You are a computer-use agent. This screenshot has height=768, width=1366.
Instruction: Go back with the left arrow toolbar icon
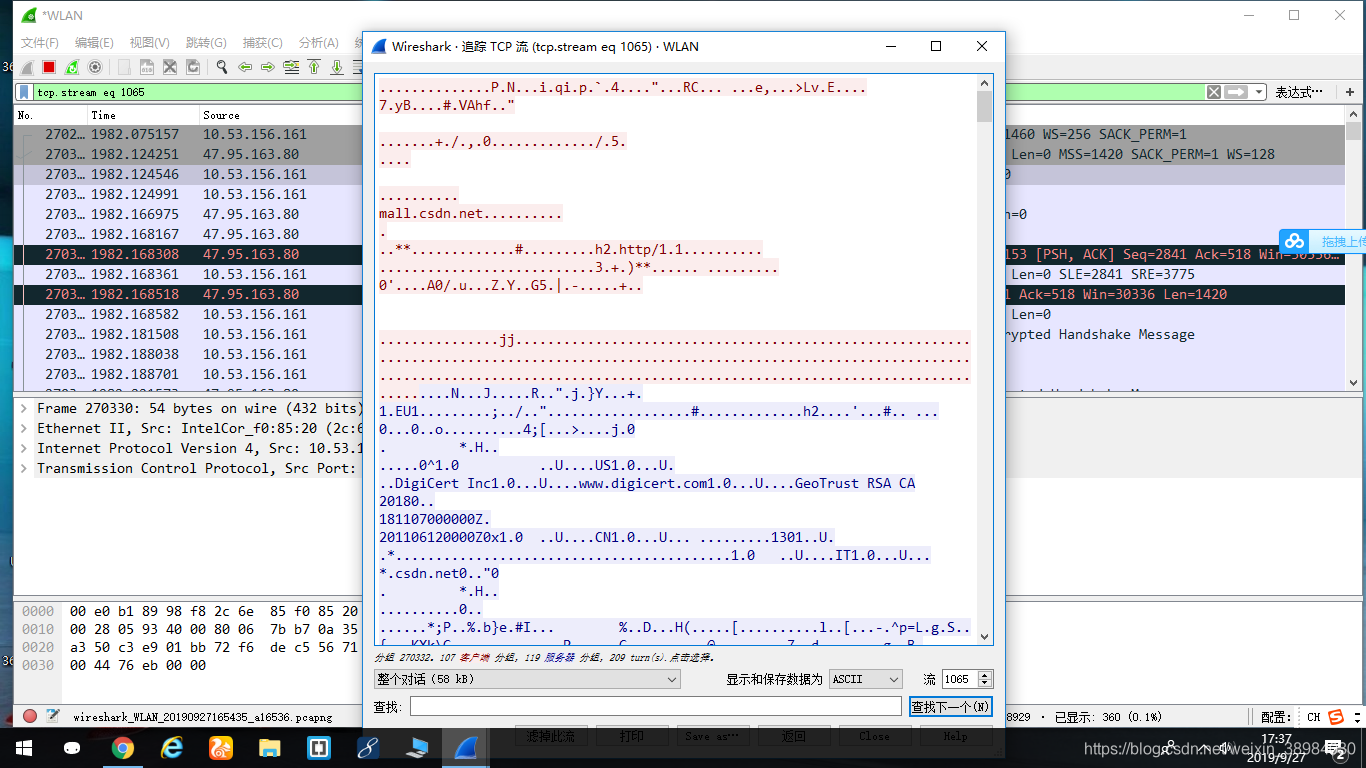pyautogui.click(x=245, y=67)
